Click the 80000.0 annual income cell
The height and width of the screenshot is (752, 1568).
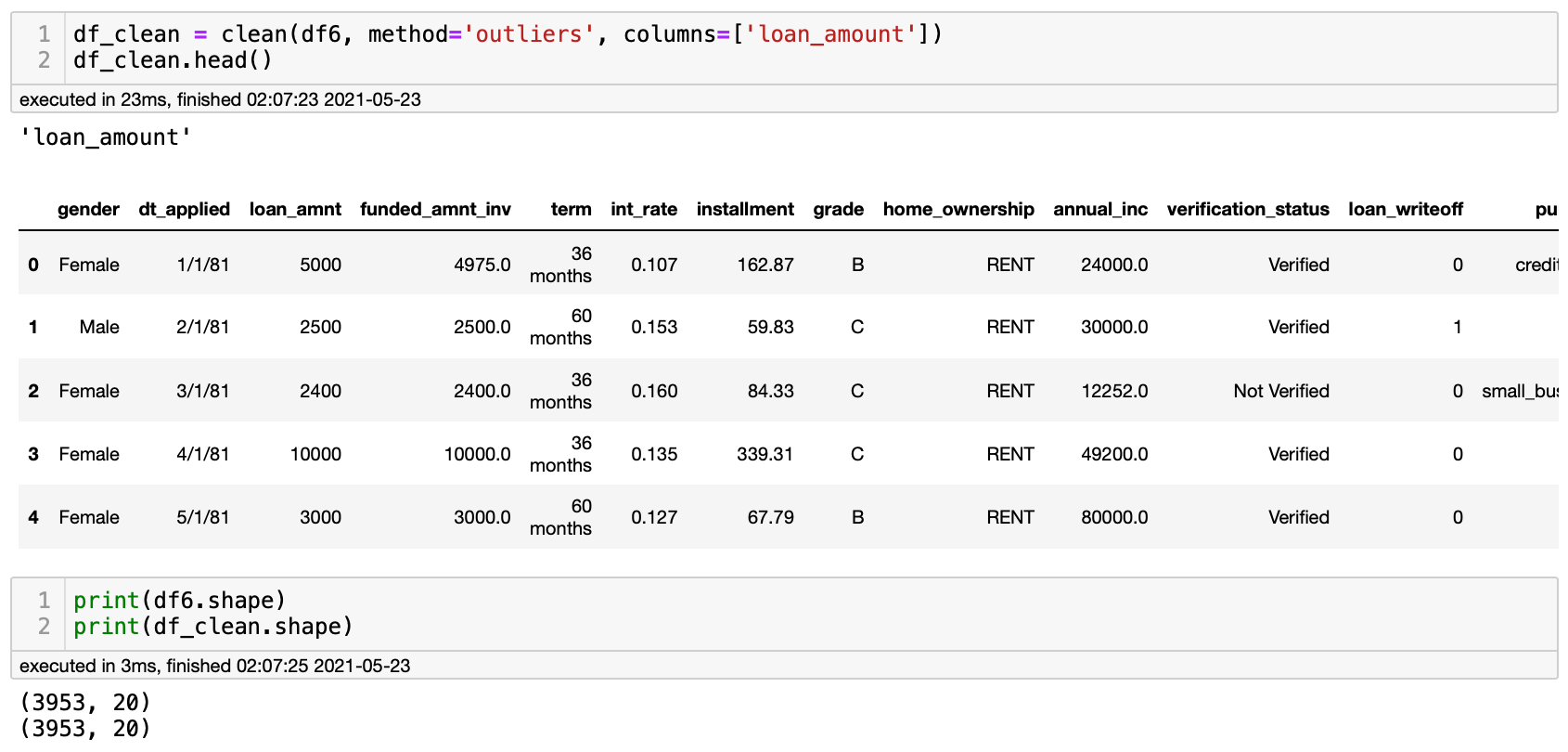[1113, 517]
